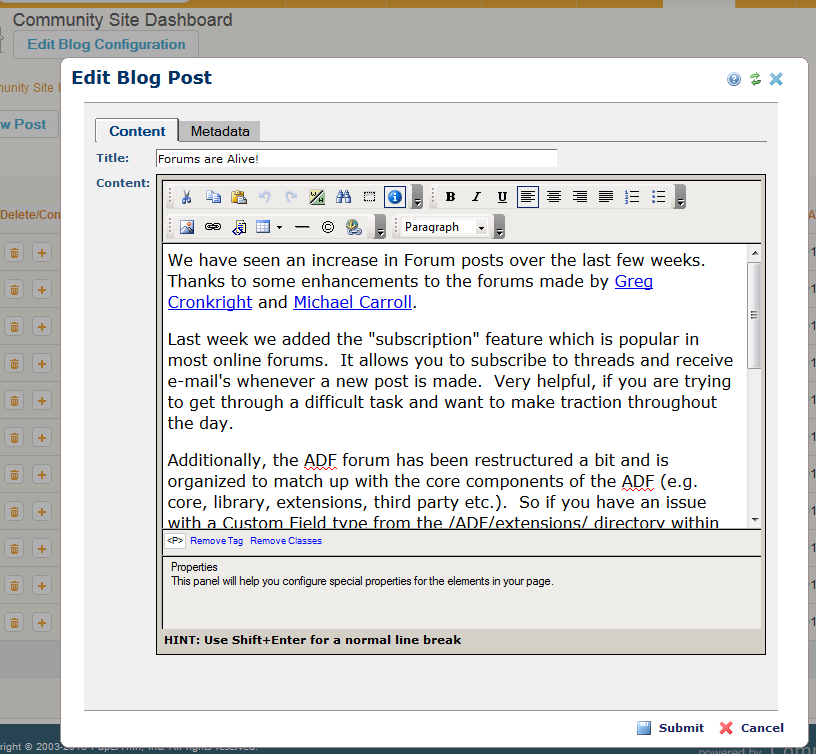This screenshot has height=754, width=816.
Task: Click the anchor globe link icon
Action: point(354,227)
